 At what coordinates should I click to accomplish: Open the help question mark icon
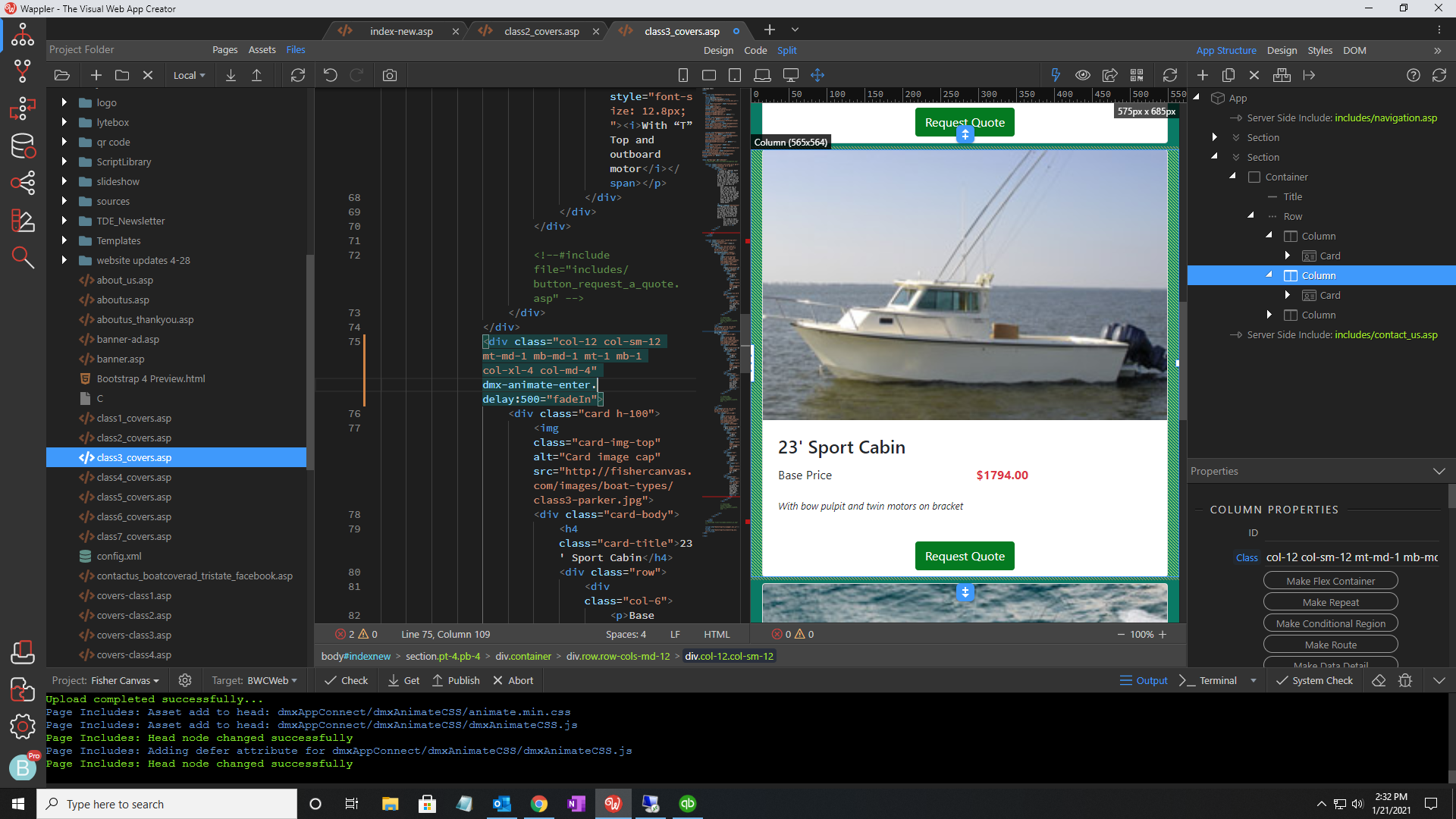(1414, 75)
